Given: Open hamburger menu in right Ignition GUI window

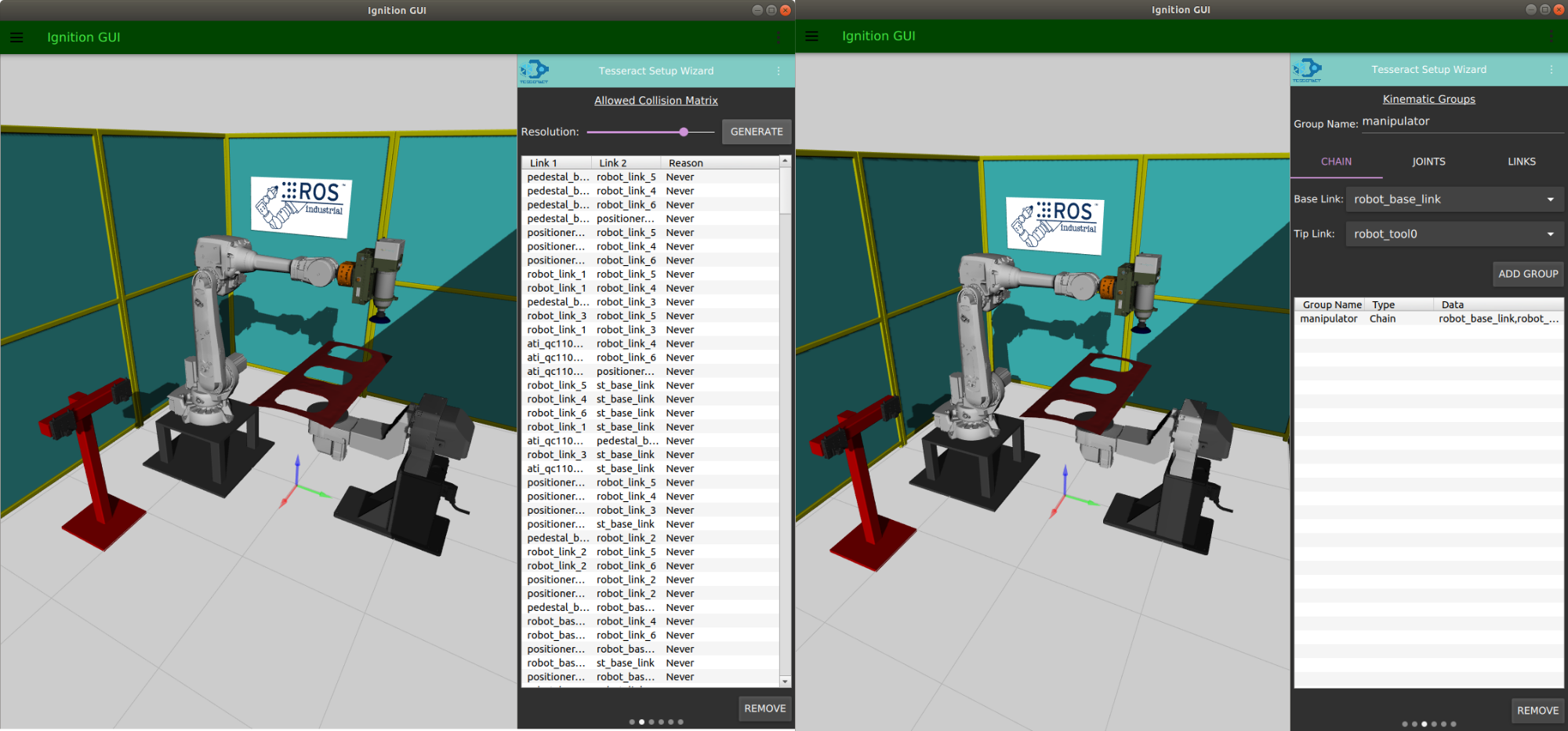Looking at the screenshot, I should pos(811,36).
